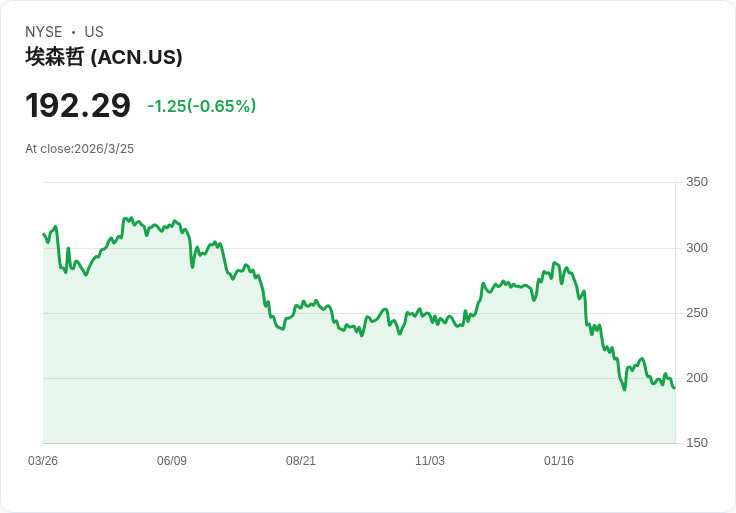Click the 11/03 date on x-axis
The height and width of the screenshot is (513, 736).
(430, 461)
